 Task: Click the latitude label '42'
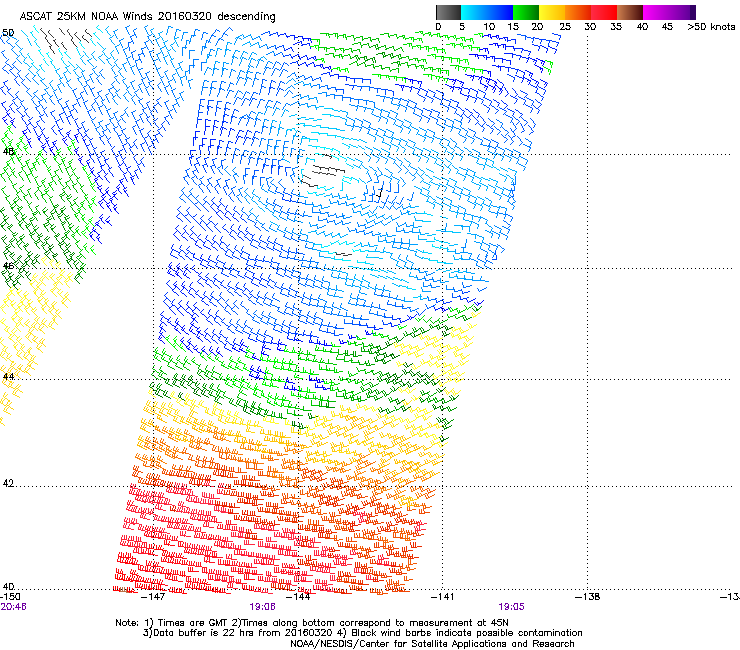[8, 483]
